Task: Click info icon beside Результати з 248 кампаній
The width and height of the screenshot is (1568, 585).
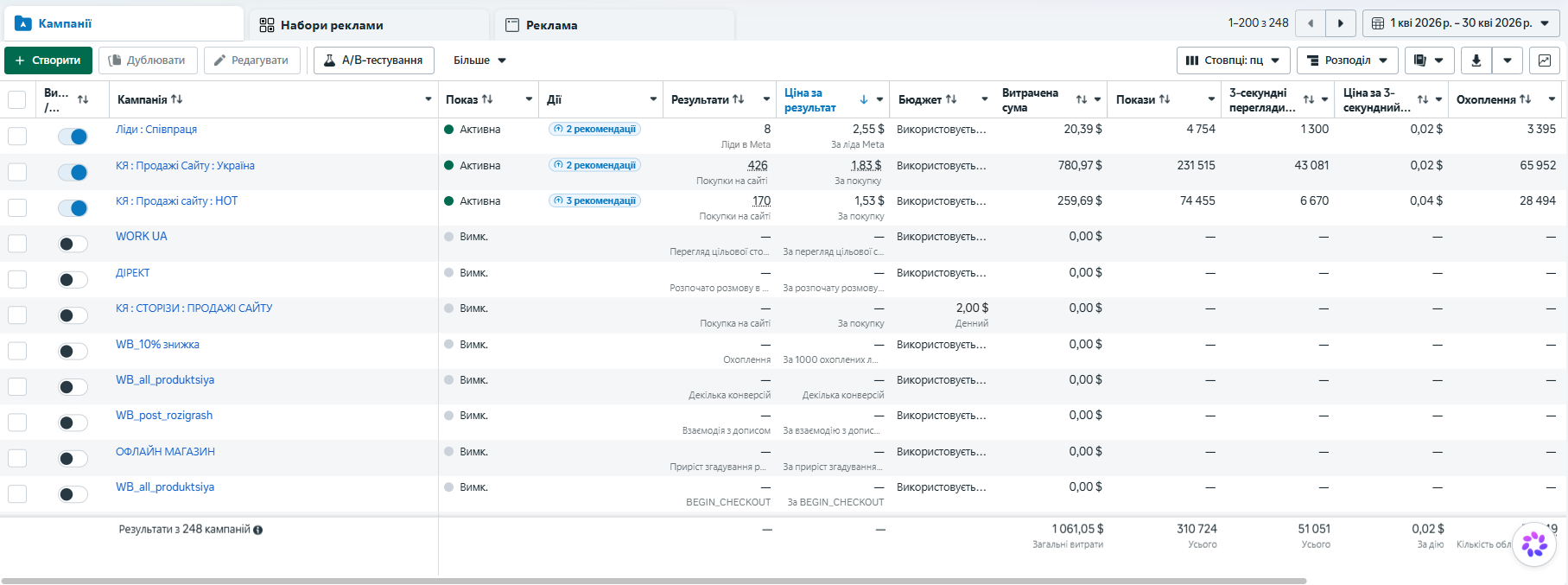Action: (x=258, y=530)
